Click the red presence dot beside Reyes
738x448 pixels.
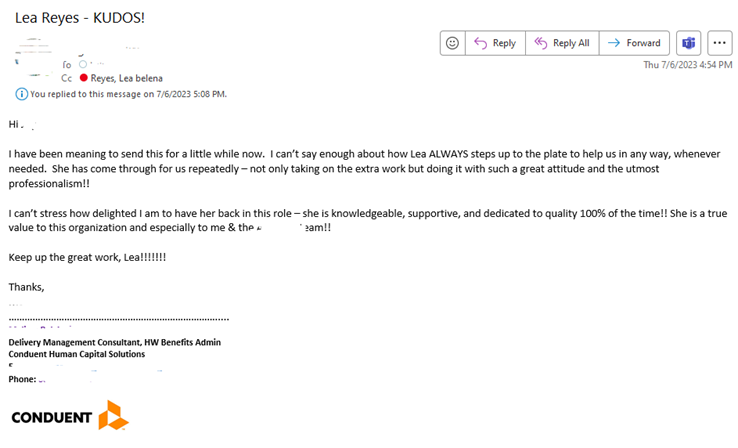[83, 78]
